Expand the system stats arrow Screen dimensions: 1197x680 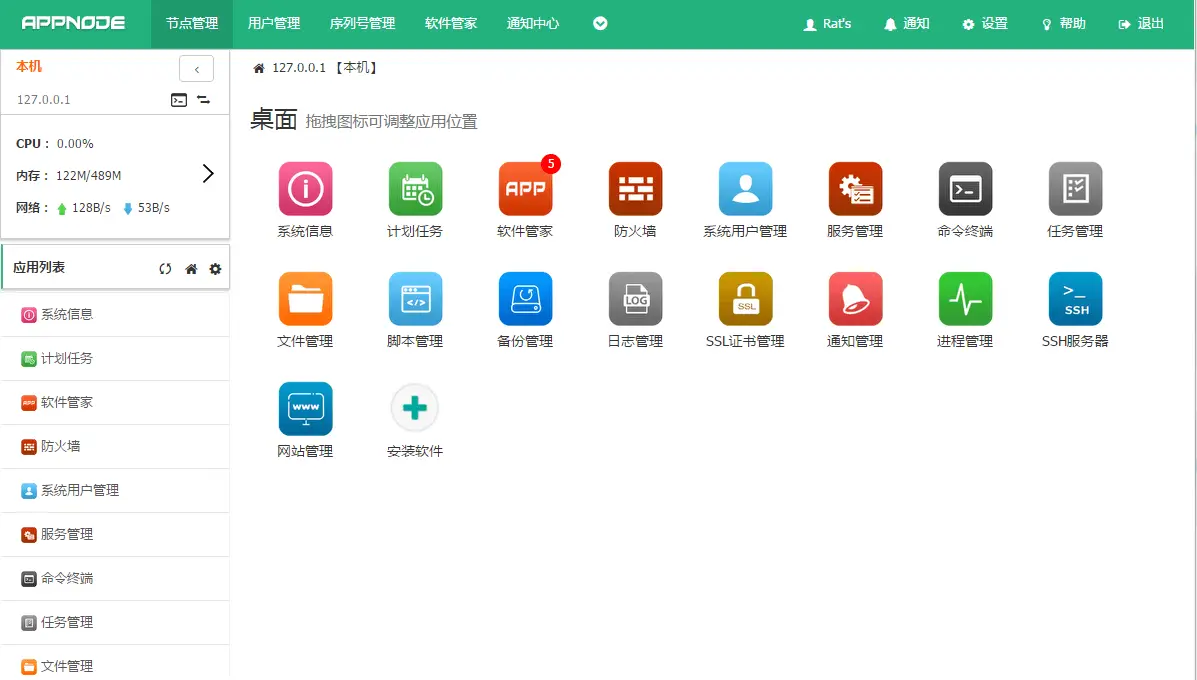208,174
